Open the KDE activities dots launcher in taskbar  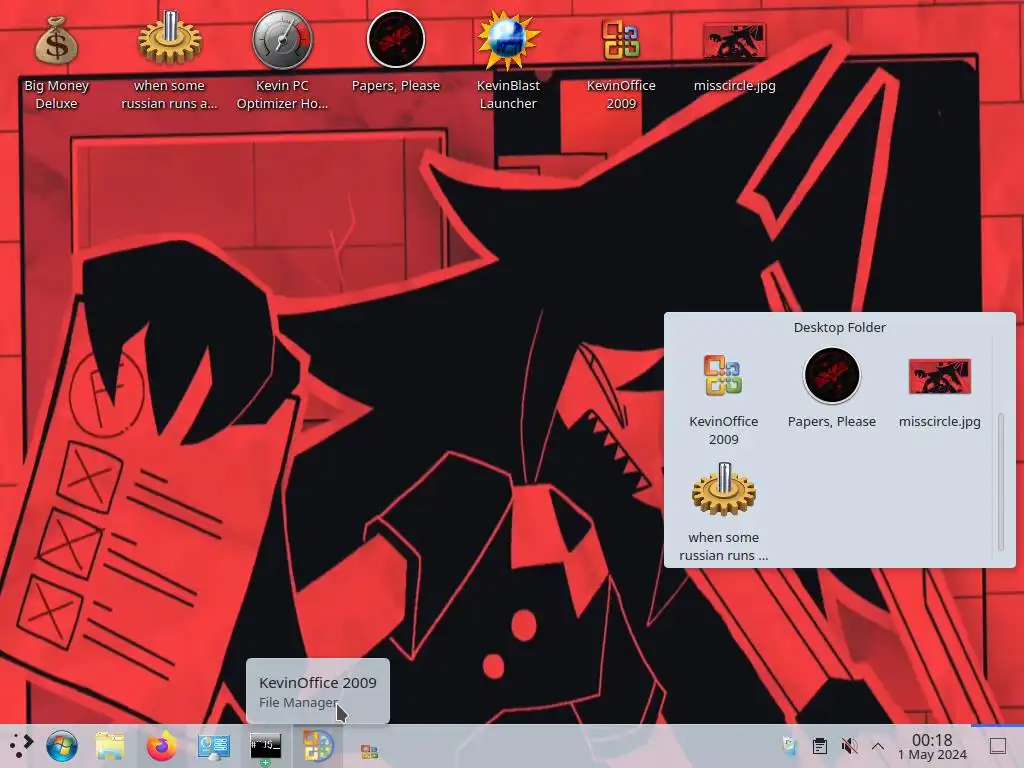21,745
